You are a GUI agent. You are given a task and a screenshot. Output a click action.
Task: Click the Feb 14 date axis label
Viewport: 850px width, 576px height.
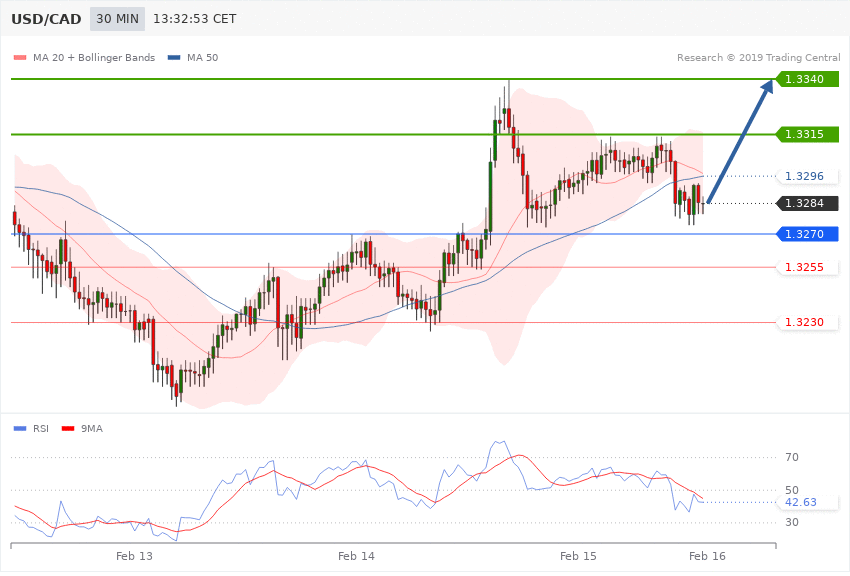356,556
